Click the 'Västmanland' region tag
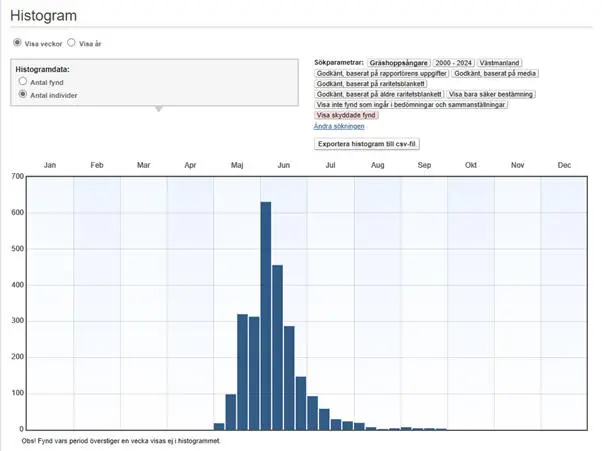The image size is (602, 451). tap(507, 63)
